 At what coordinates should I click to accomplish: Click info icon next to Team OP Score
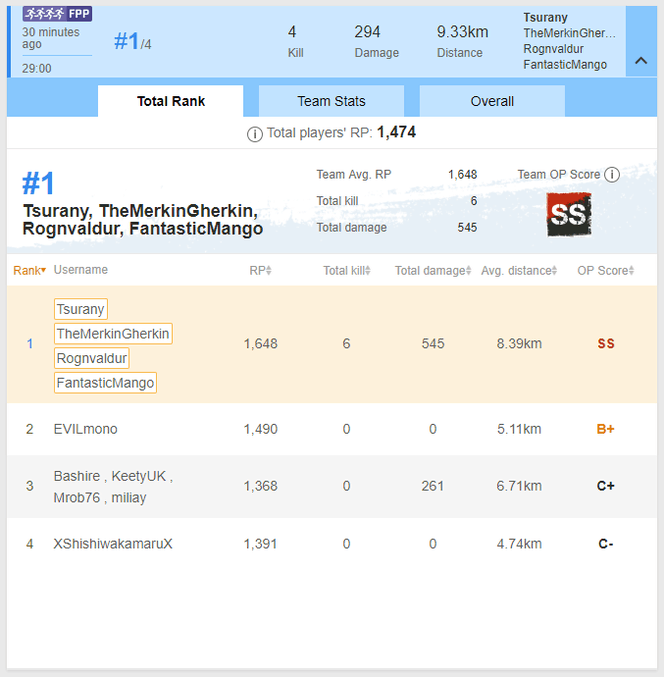[612, 175]
